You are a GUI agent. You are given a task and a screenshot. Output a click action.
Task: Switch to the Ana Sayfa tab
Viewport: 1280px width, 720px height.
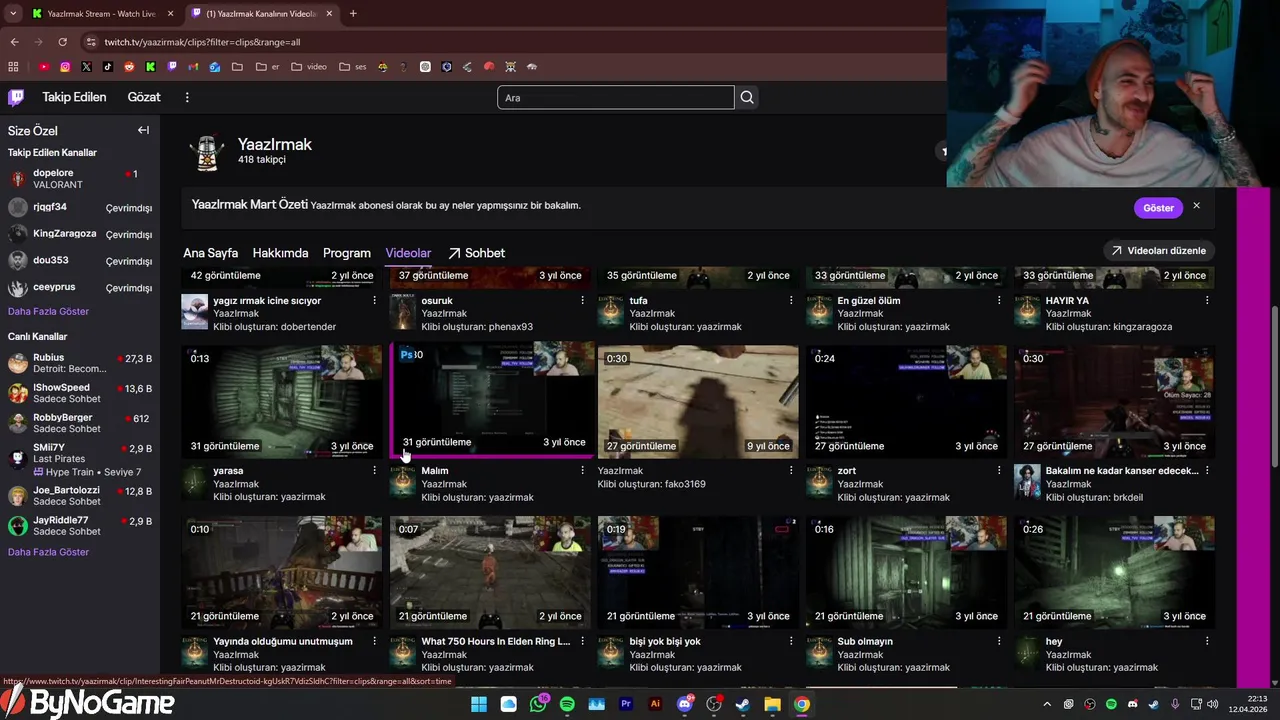coord(210,253)
